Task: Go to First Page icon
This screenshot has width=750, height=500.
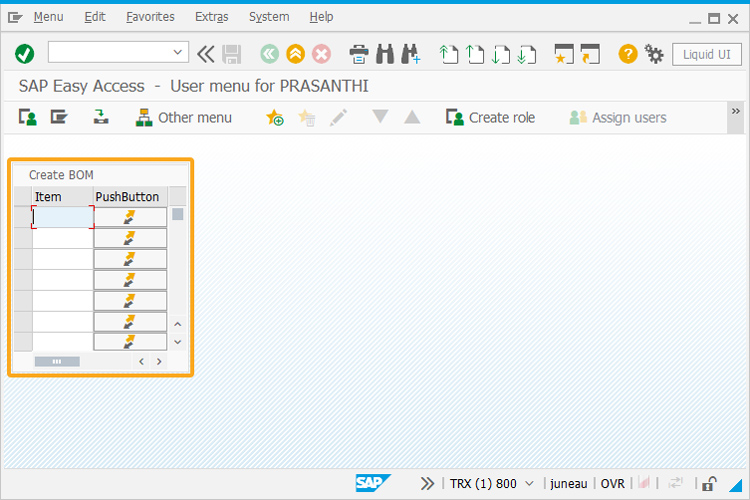Action: [449, 54]
